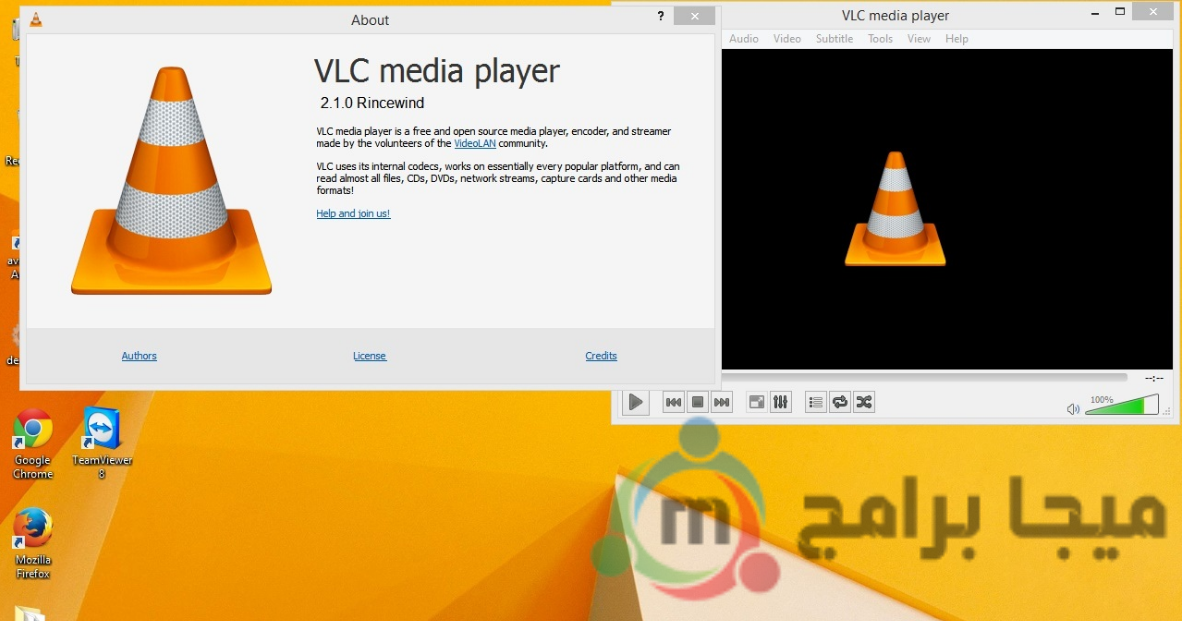
Task: Close the About dialog
Action: (x=694, y=16)
